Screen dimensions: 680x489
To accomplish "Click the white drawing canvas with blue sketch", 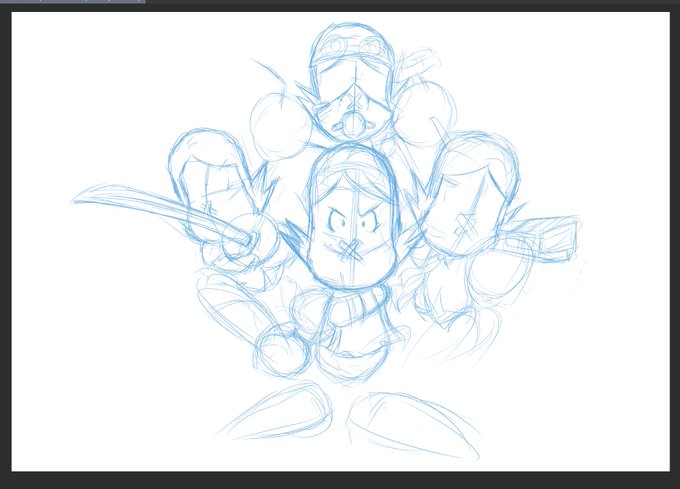I will 340,241.
